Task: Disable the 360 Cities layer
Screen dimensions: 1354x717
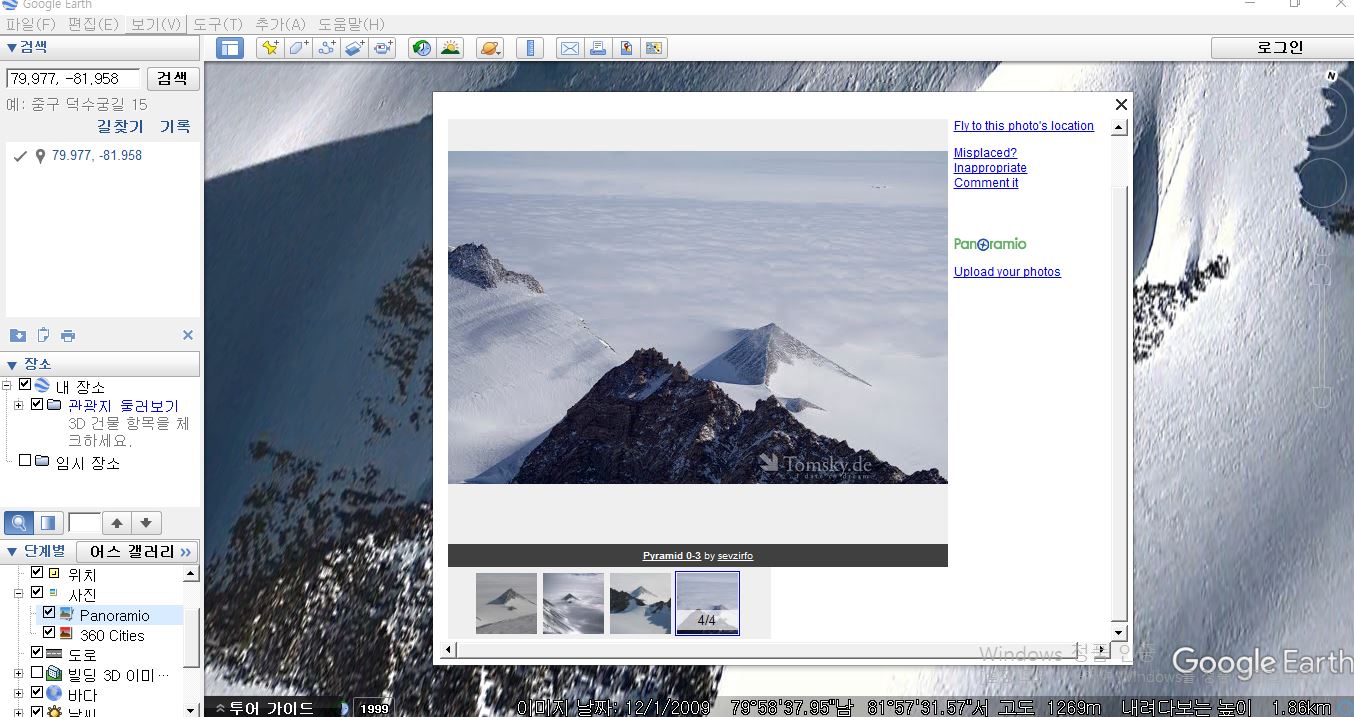Action: coord(49,633)
